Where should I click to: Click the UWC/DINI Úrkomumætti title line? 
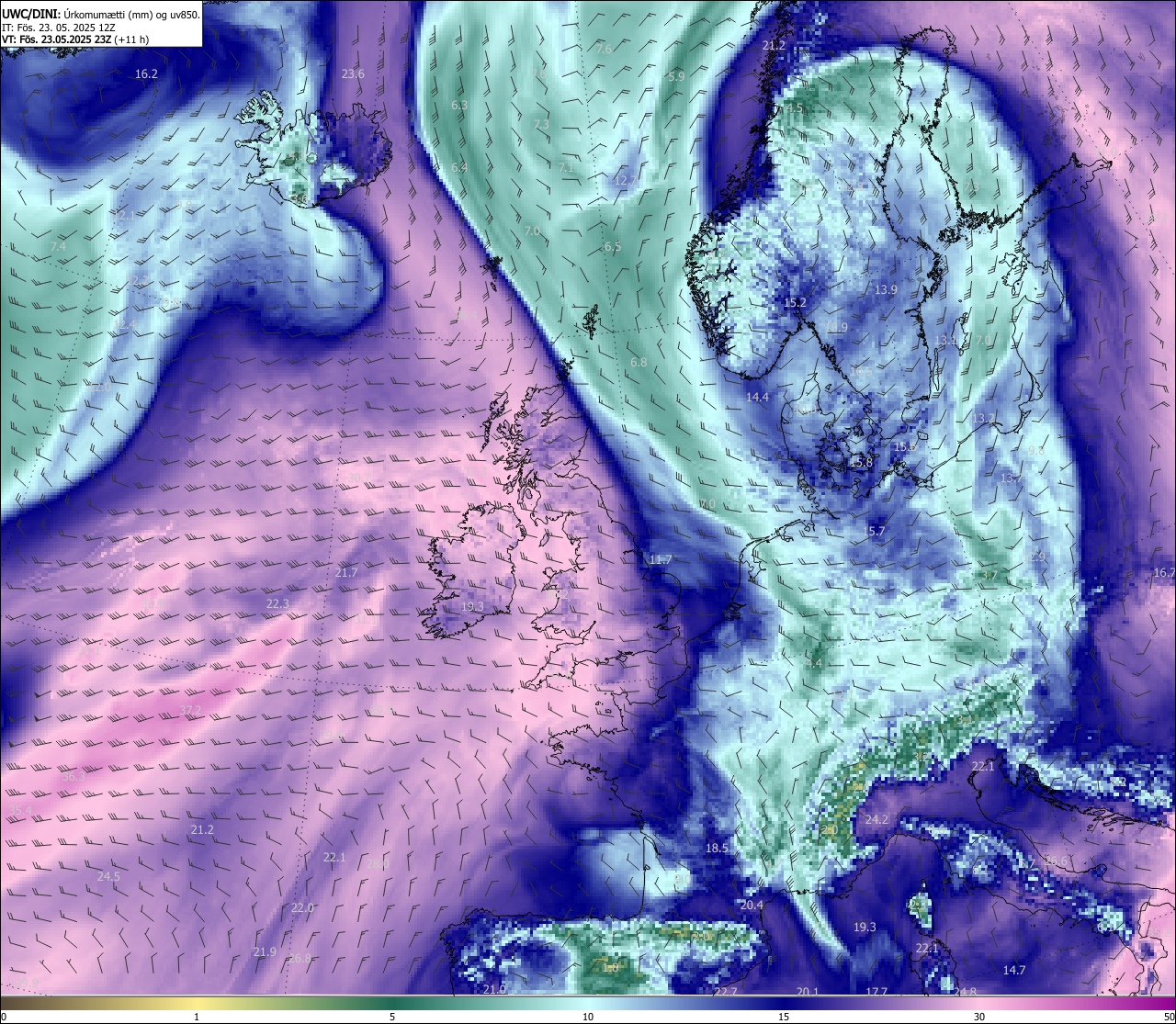(x=101, y=14)
